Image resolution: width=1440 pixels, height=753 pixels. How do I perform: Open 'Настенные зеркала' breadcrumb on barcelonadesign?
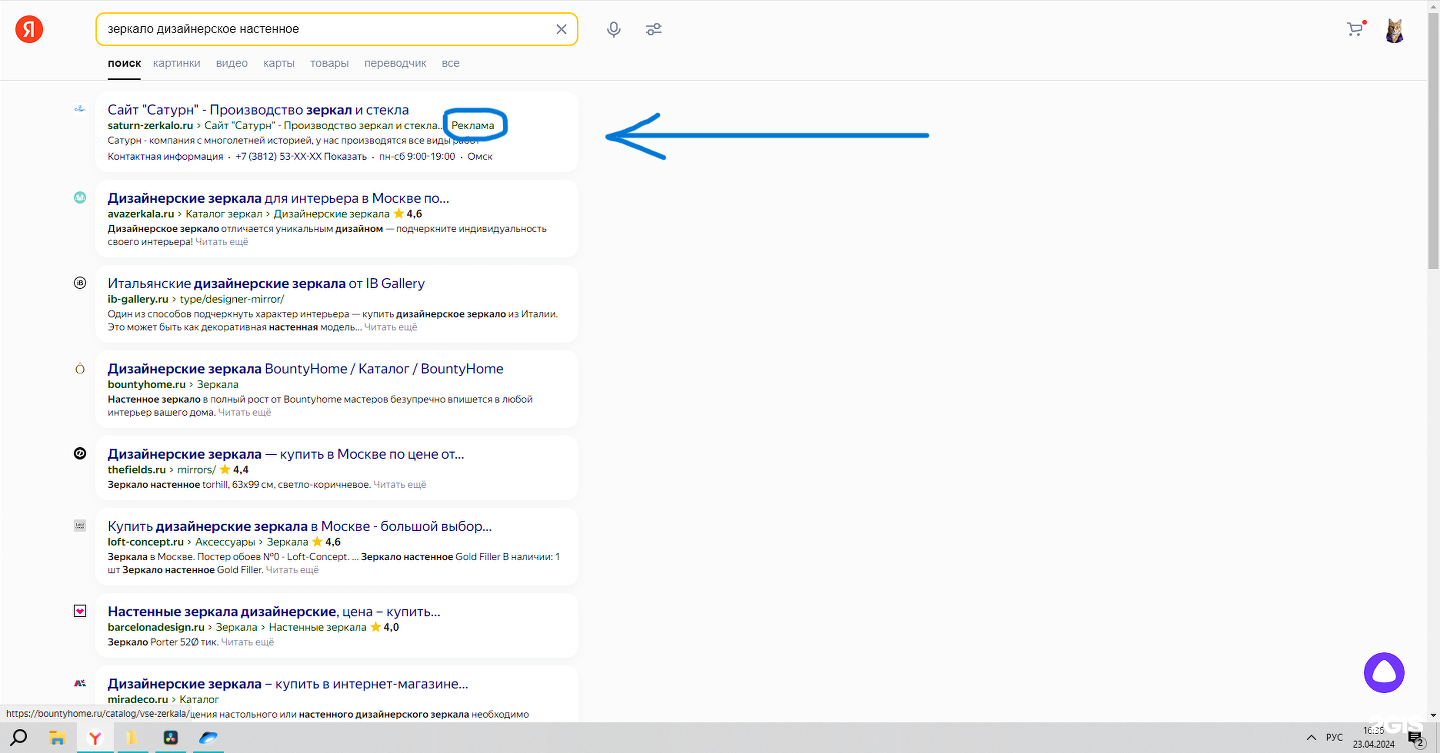pyautogui.click(x=318, y=627)
